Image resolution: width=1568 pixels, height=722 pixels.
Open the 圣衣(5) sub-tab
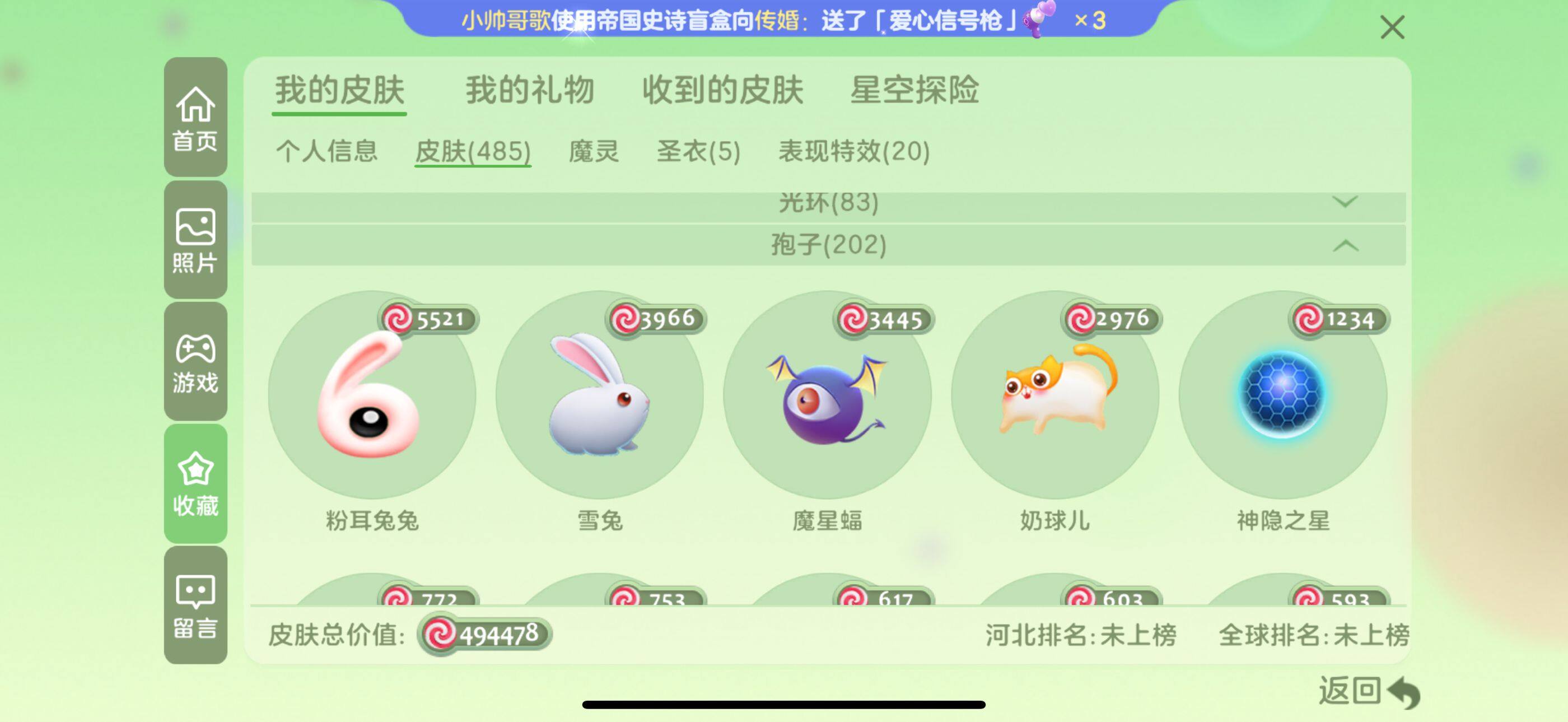click(x=698, y=151)
